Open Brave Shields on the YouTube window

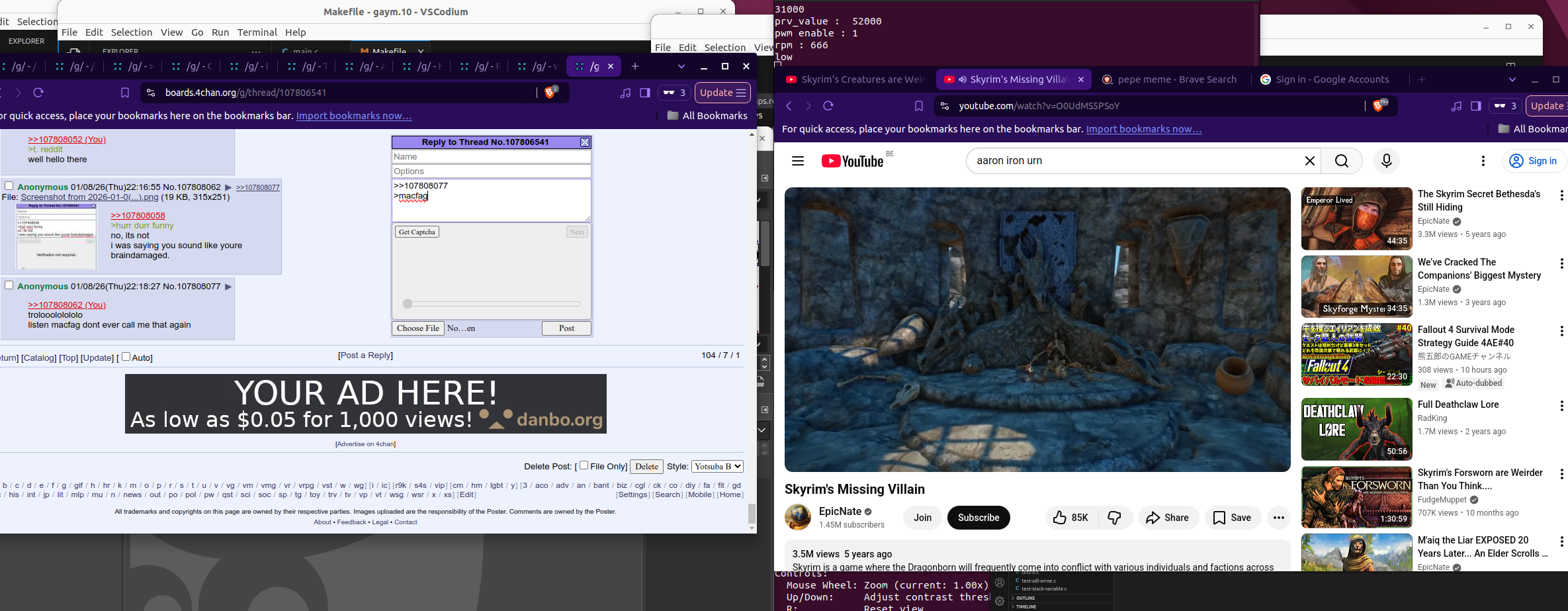tap(1379, 106)
